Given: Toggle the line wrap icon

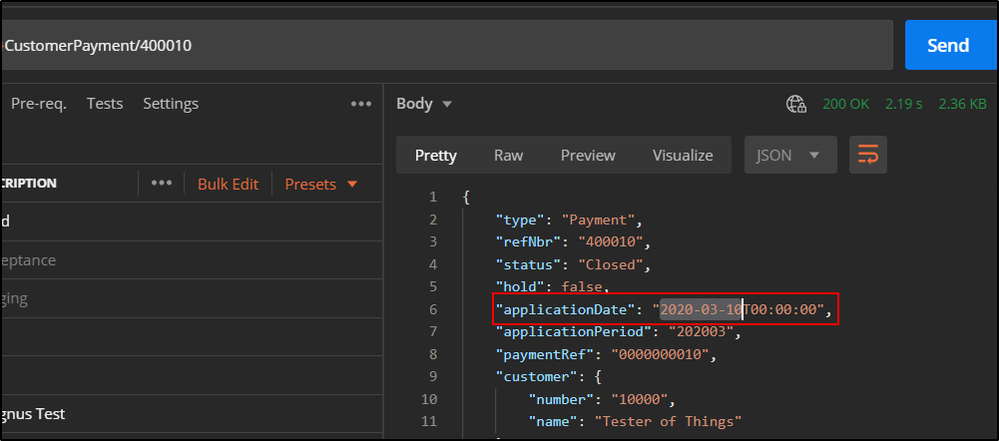Looking at the screenshot, I should tap(868, 155).
